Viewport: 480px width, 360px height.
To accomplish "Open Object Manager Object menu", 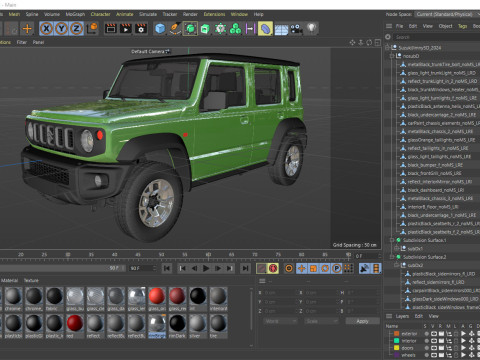I will (445, 26).
